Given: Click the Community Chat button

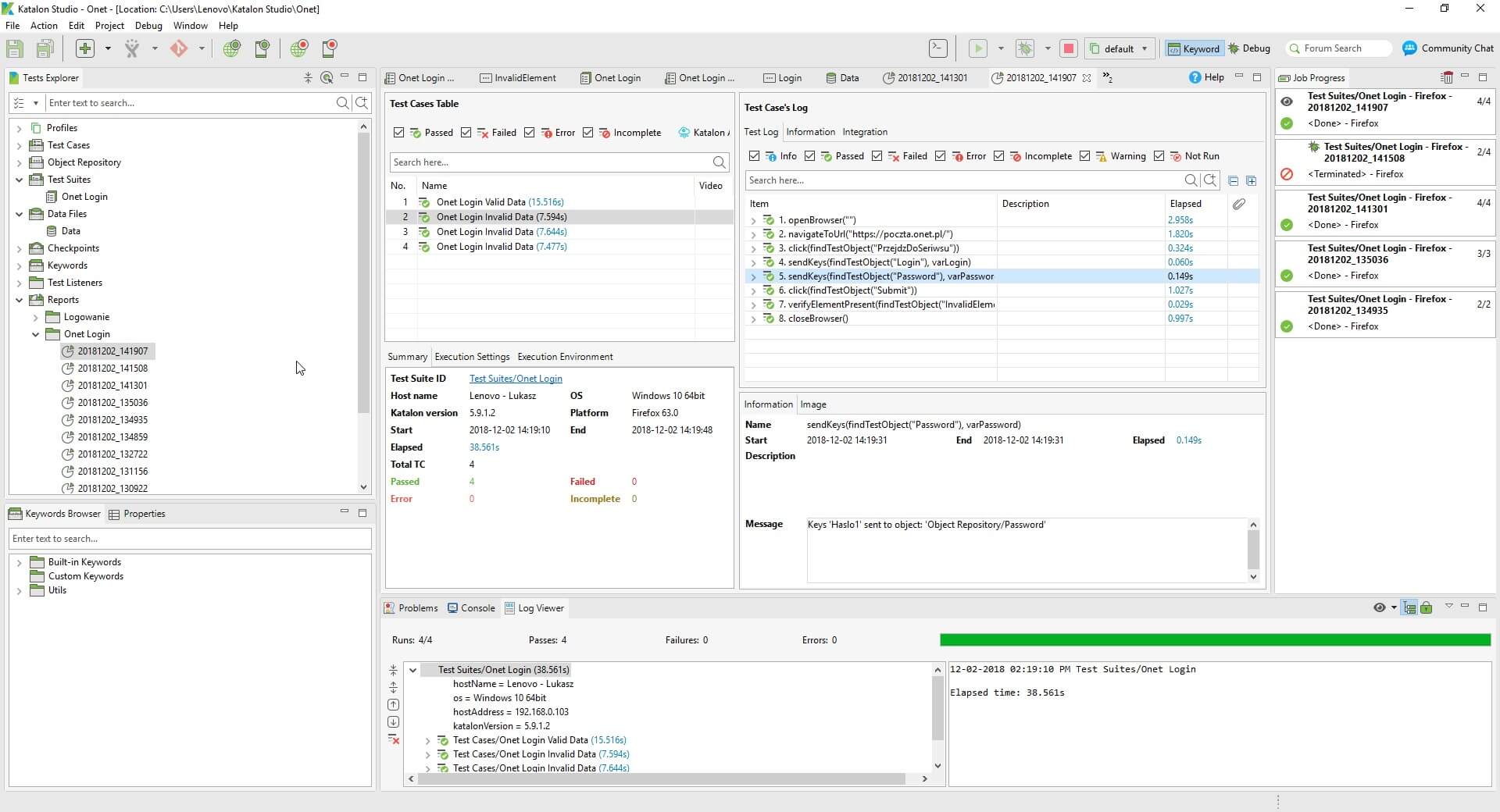Looking at the screenshot, I should [1448, 48].
